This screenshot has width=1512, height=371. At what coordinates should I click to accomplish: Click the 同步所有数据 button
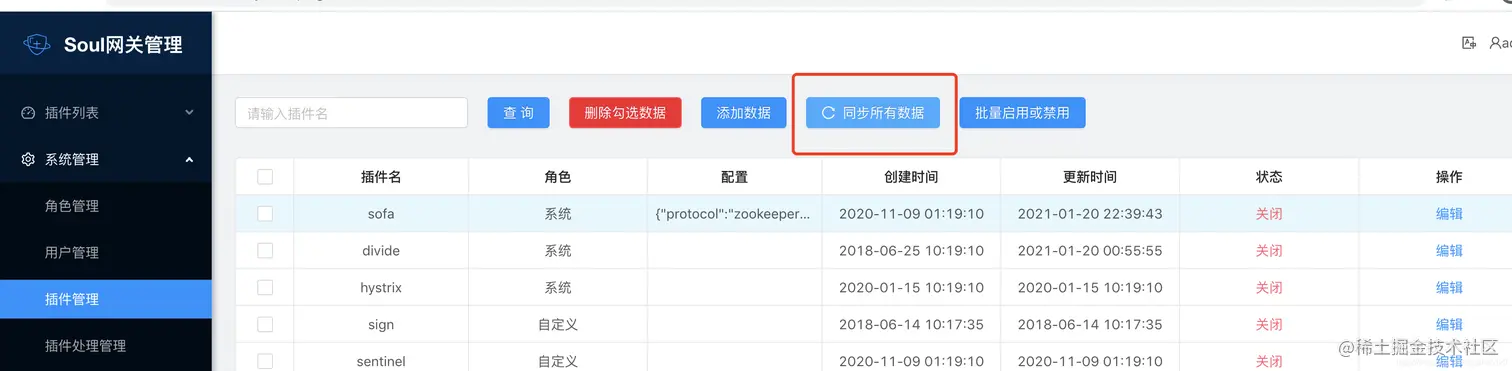[x=873, y=113]
